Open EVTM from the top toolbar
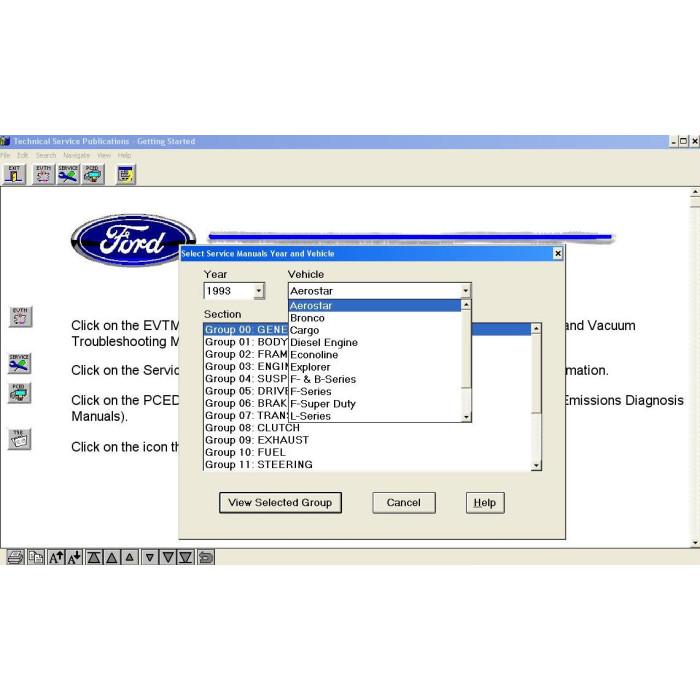Image resolution: width=700 pixels, height=700 pixels. pyautogui.click(x=43, y=175)
